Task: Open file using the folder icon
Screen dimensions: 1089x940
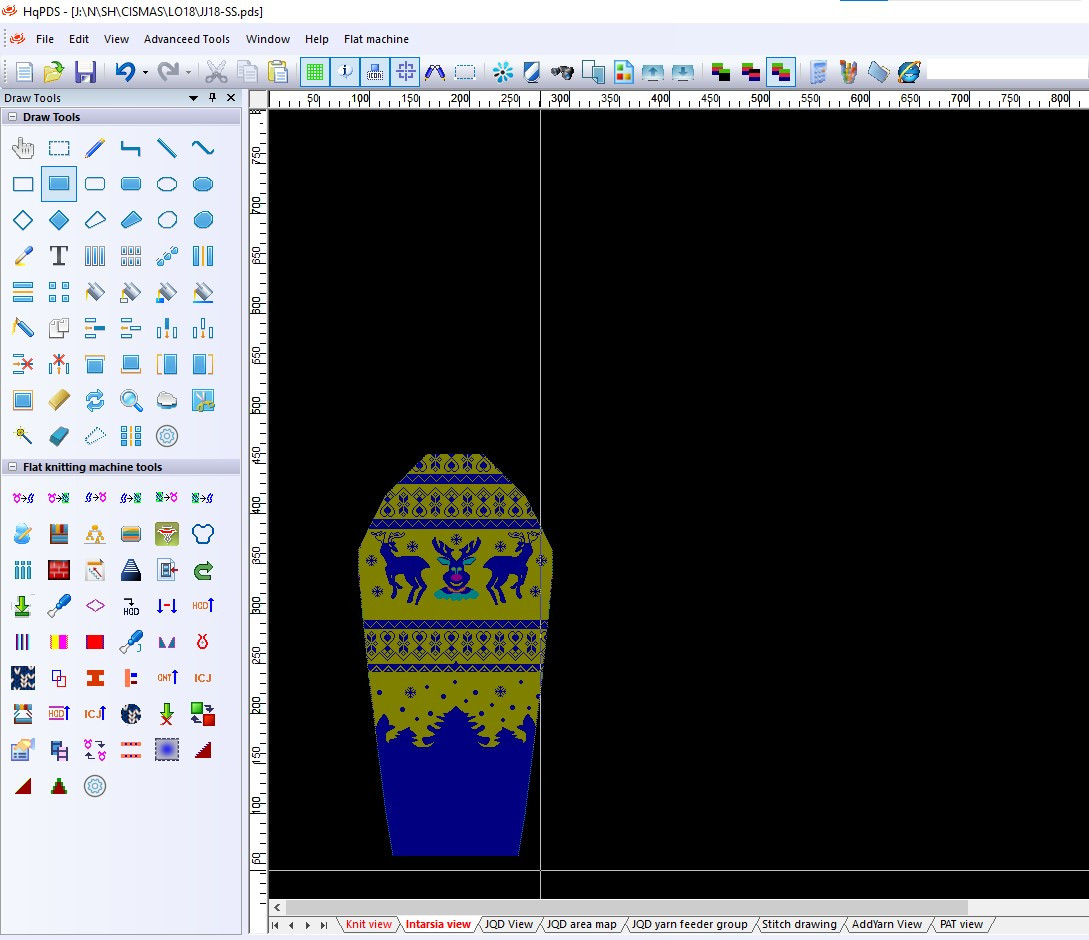Action: click(x=54, y=72)
